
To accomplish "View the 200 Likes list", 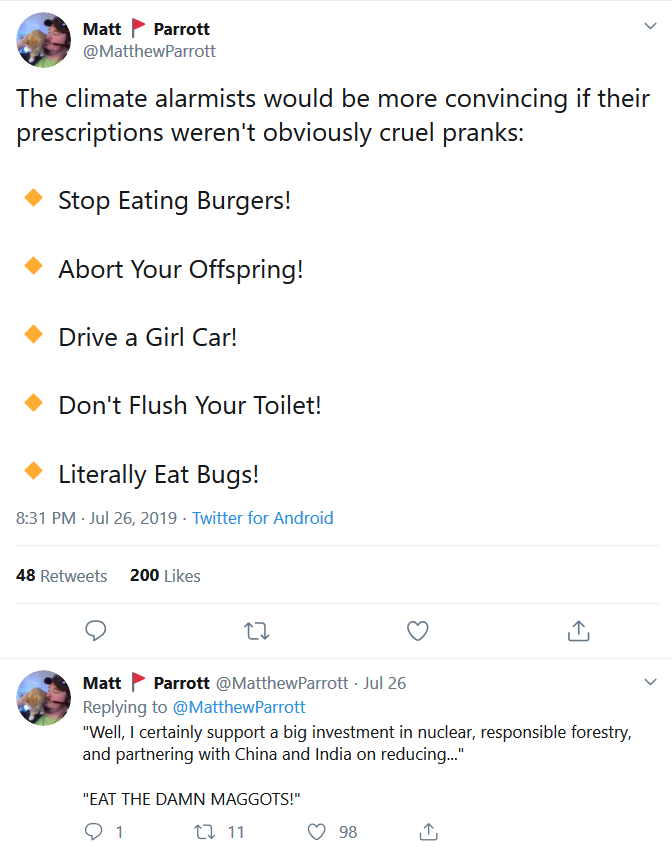I will pos(164,576).
